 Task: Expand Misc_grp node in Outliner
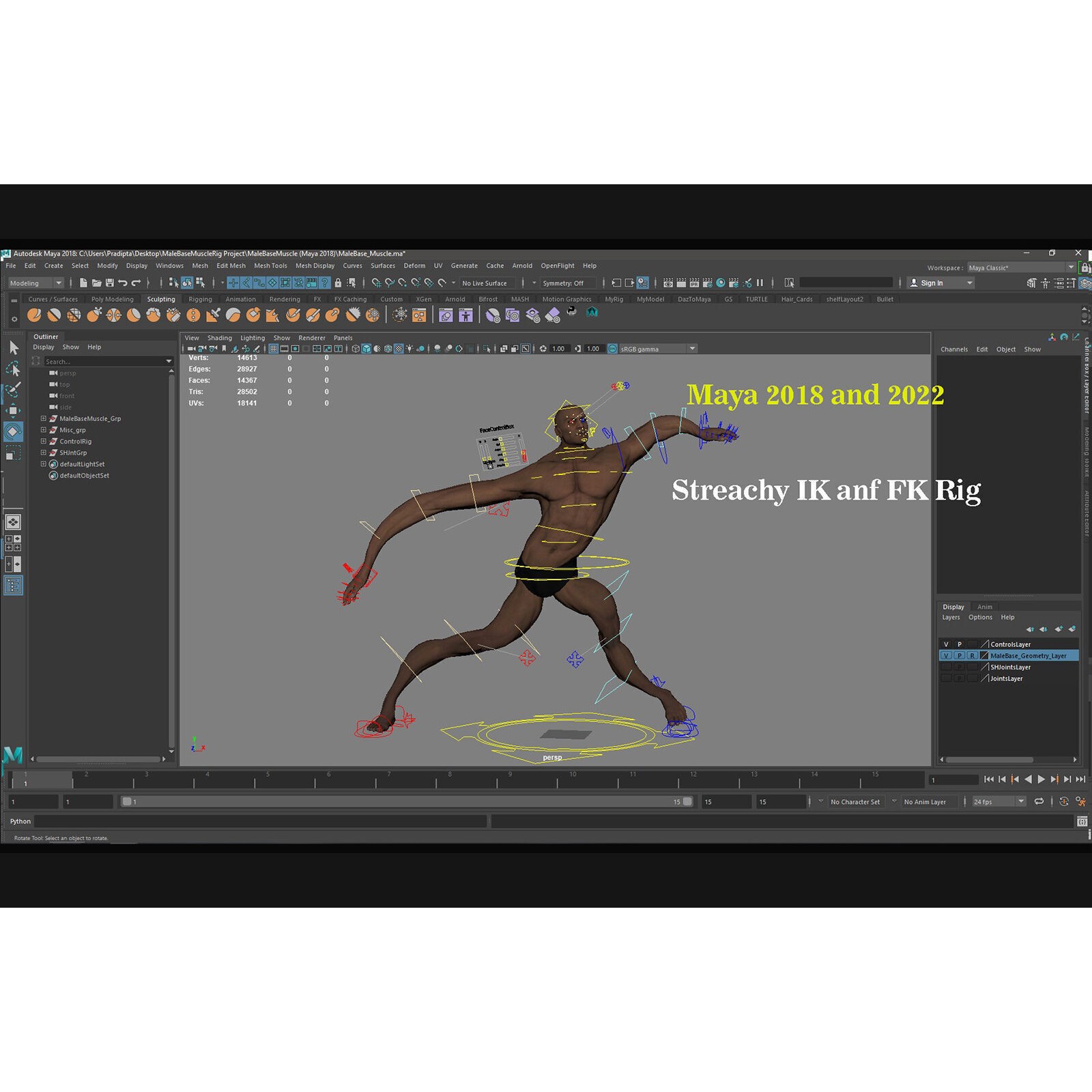tap(44, 430)
